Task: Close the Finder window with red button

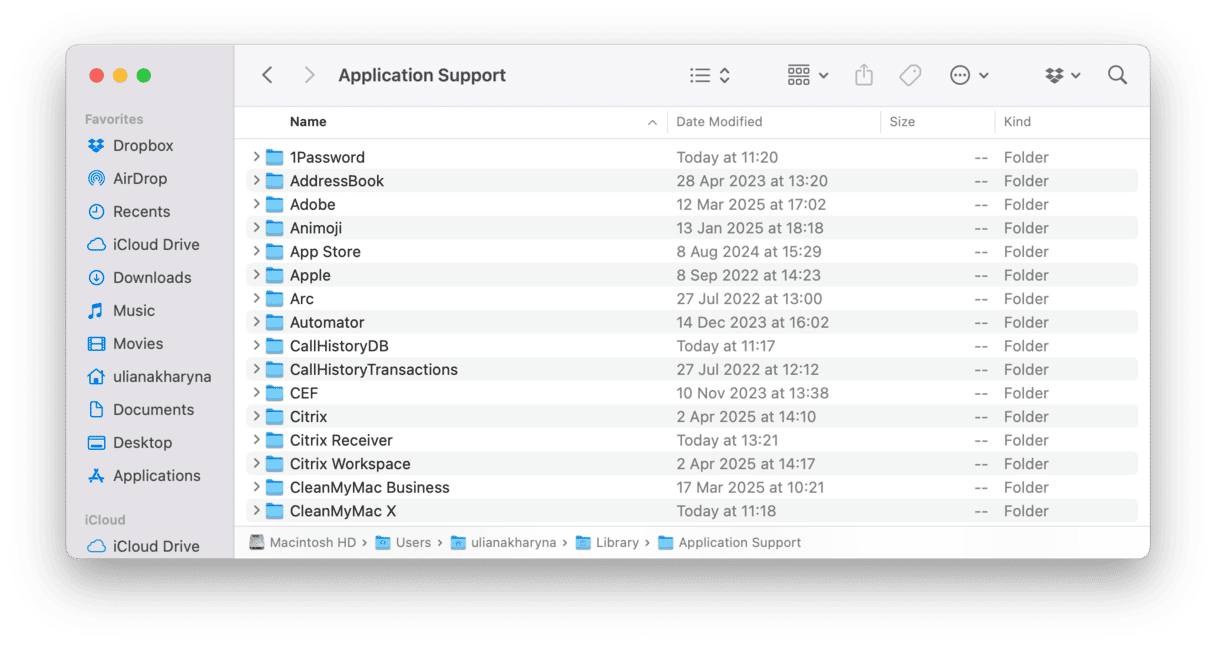Action: (97, 75)
